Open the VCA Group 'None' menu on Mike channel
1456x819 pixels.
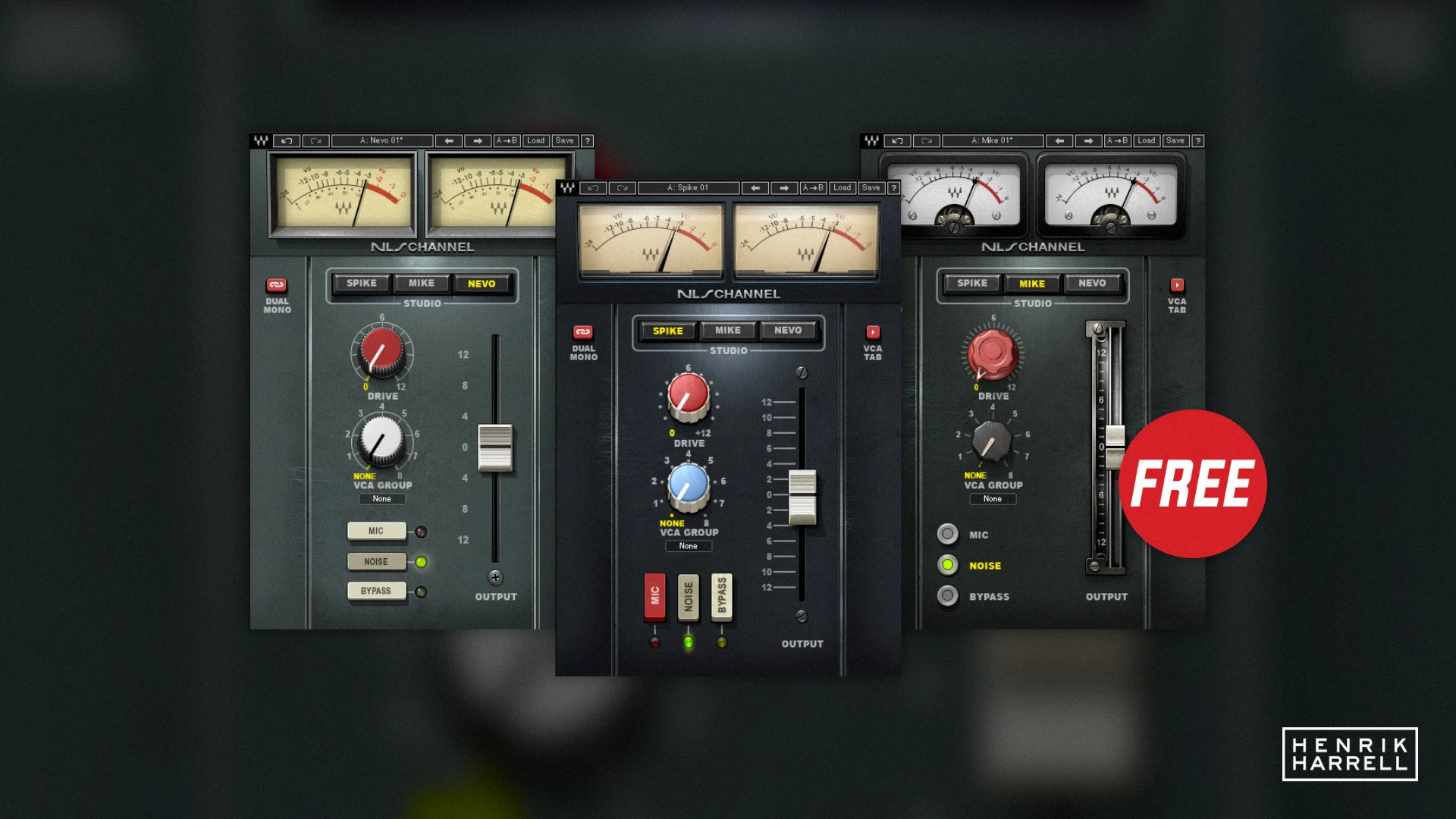pos(993,498)
